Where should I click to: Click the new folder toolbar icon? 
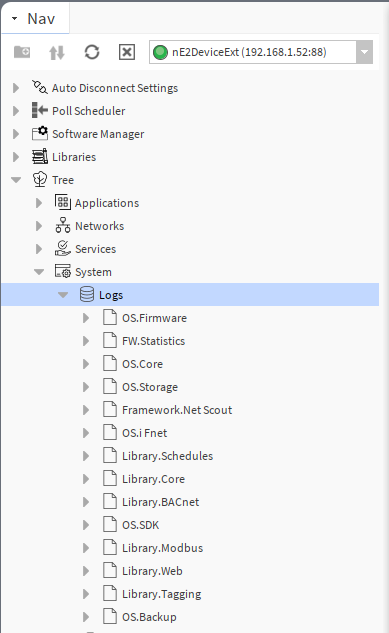(22, 52)
